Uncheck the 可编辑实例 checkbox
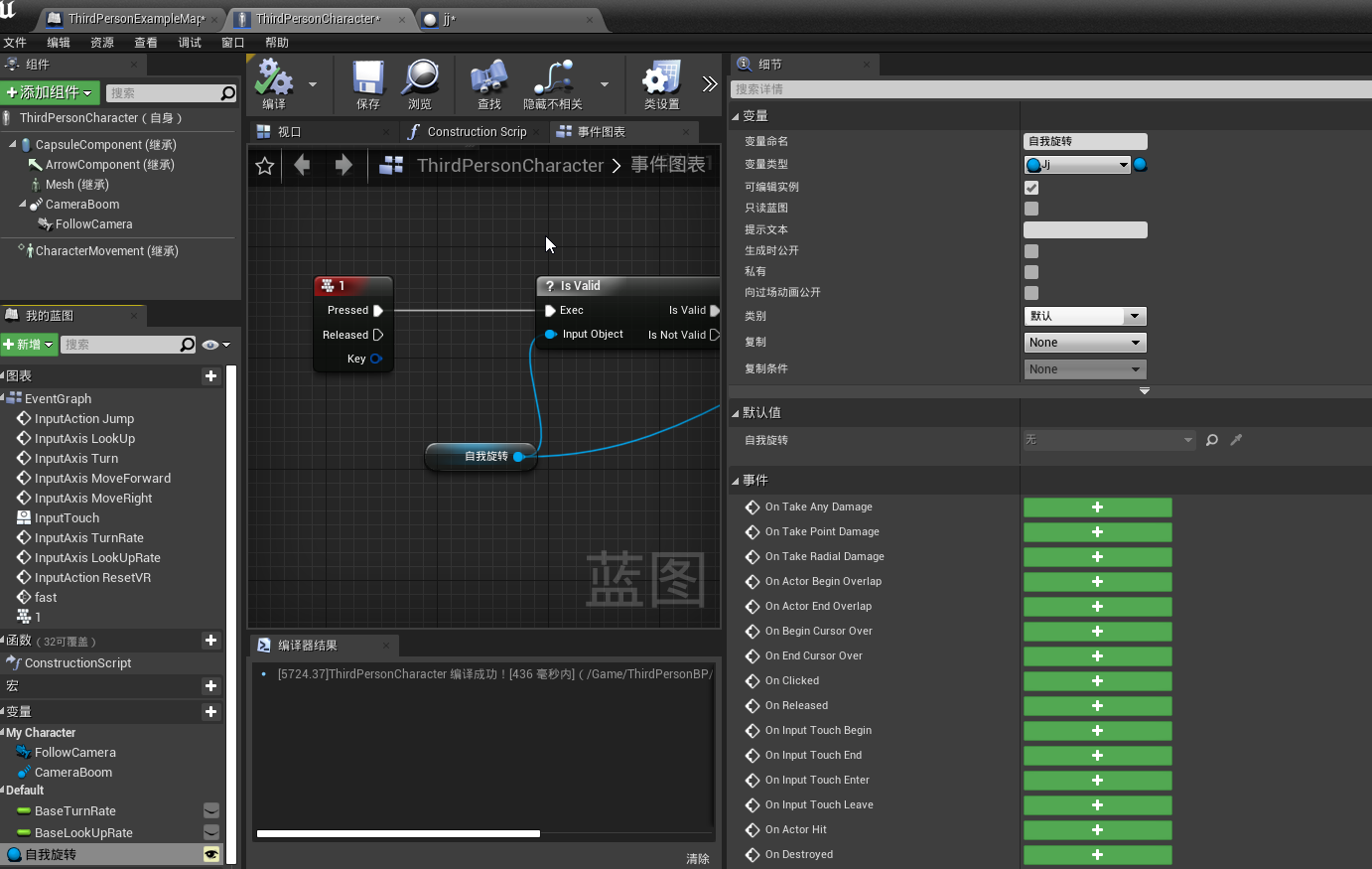The width and height of the screenshot is (1372, 869). [1030, 187]
